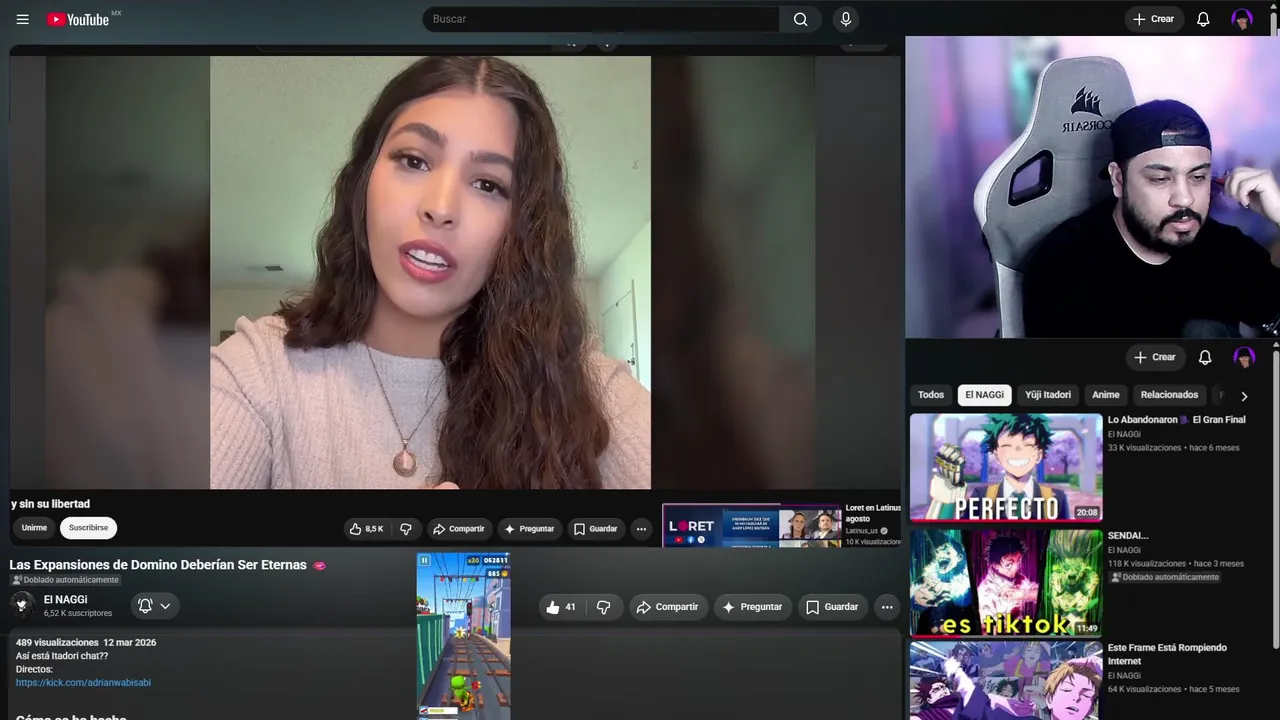Image resolution: width=1280 pixels, height=720 pixels.
Task: Click Compartir beside the 8,5 K like count
Action: coord(458,529)
